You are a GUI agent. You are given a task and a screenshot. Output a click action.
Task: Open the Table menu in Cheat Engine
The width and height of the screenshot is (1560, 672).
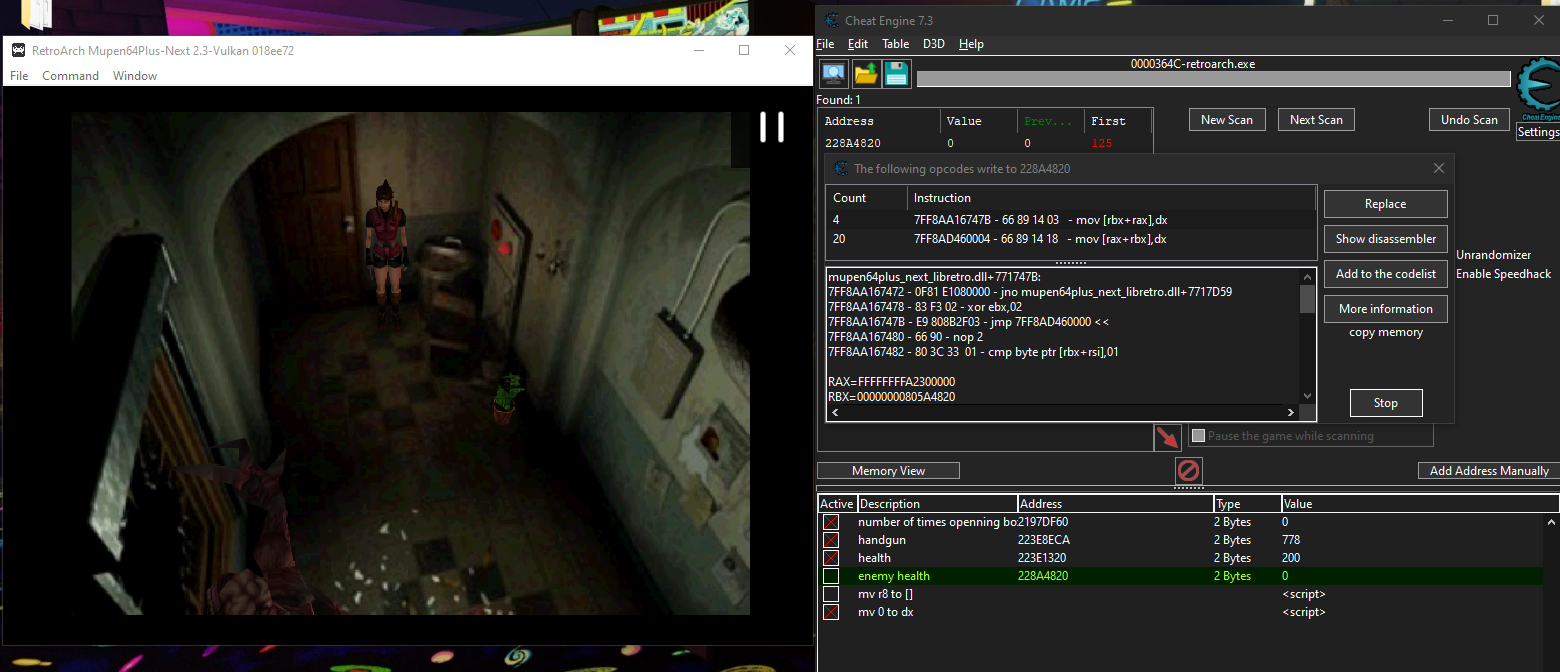click(x=895, y=44)
